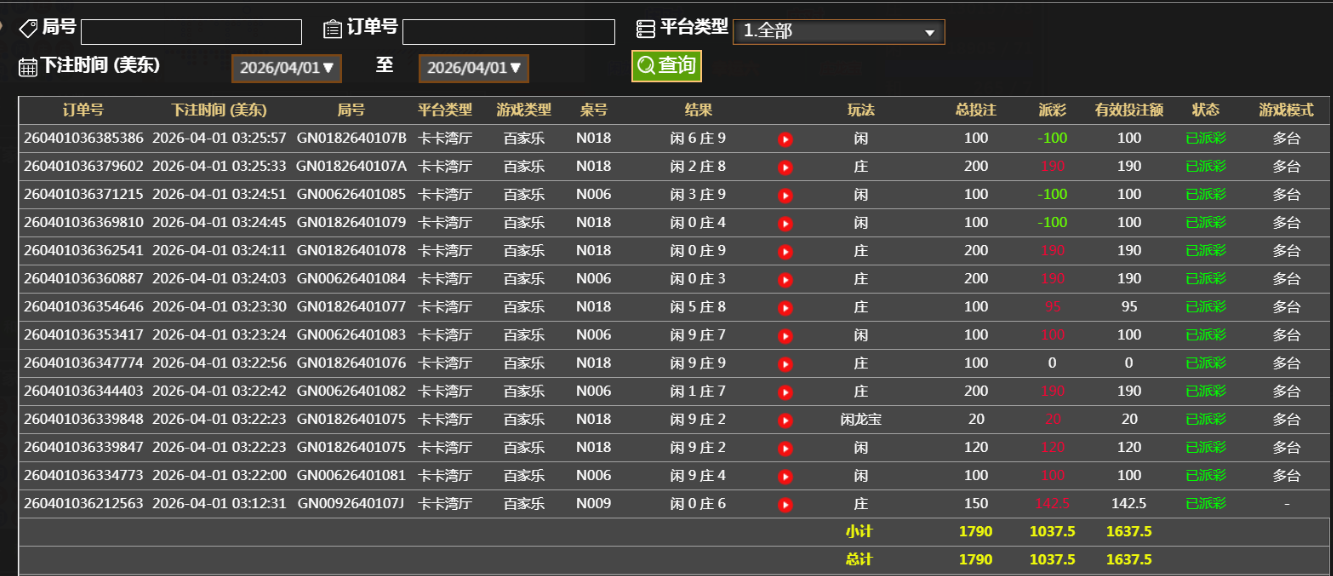Open the end date picker after 至
The width and height of the screenshot is (1333, 576).
click(474, 68)
